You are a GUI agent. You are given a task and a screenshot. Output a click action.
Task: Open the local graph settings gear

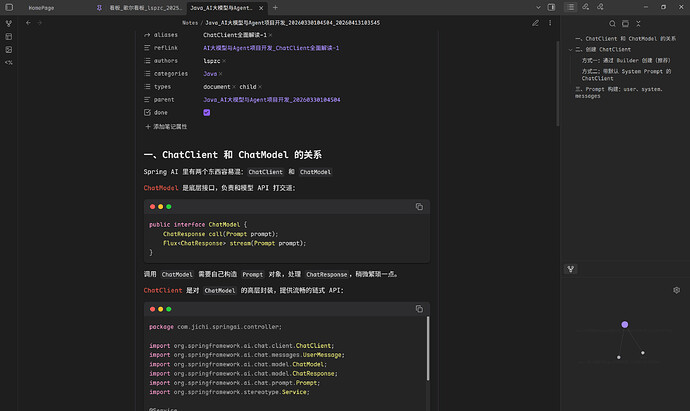pos(676,290)
